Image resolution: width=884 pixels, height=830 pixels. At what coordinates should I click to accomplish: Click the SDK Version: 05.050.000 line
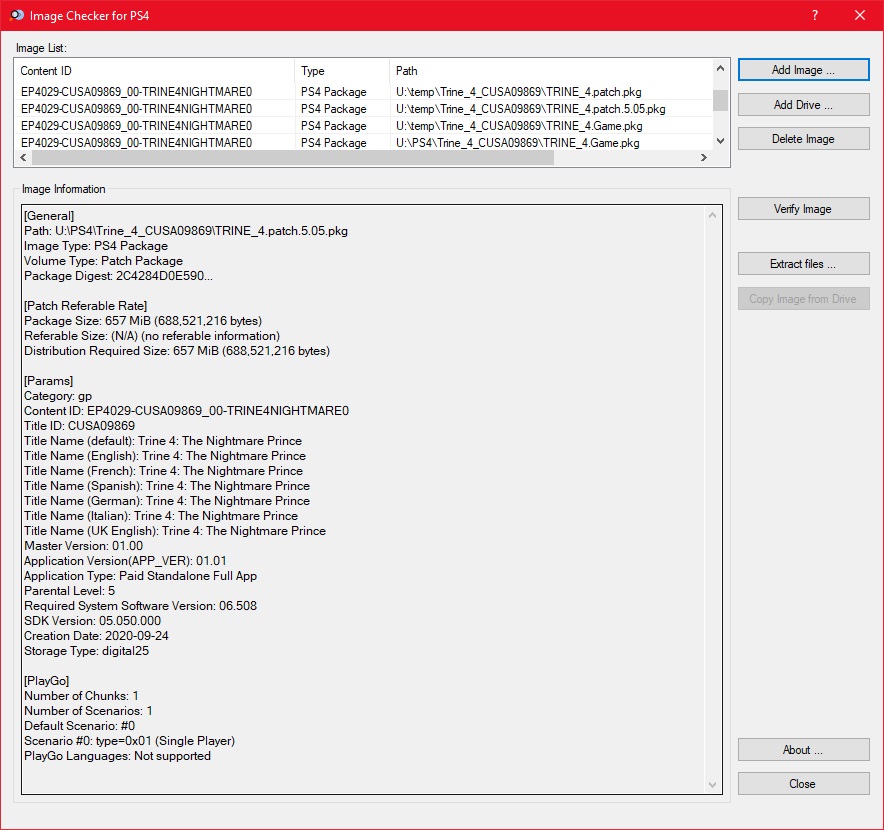tap(92, 621)
